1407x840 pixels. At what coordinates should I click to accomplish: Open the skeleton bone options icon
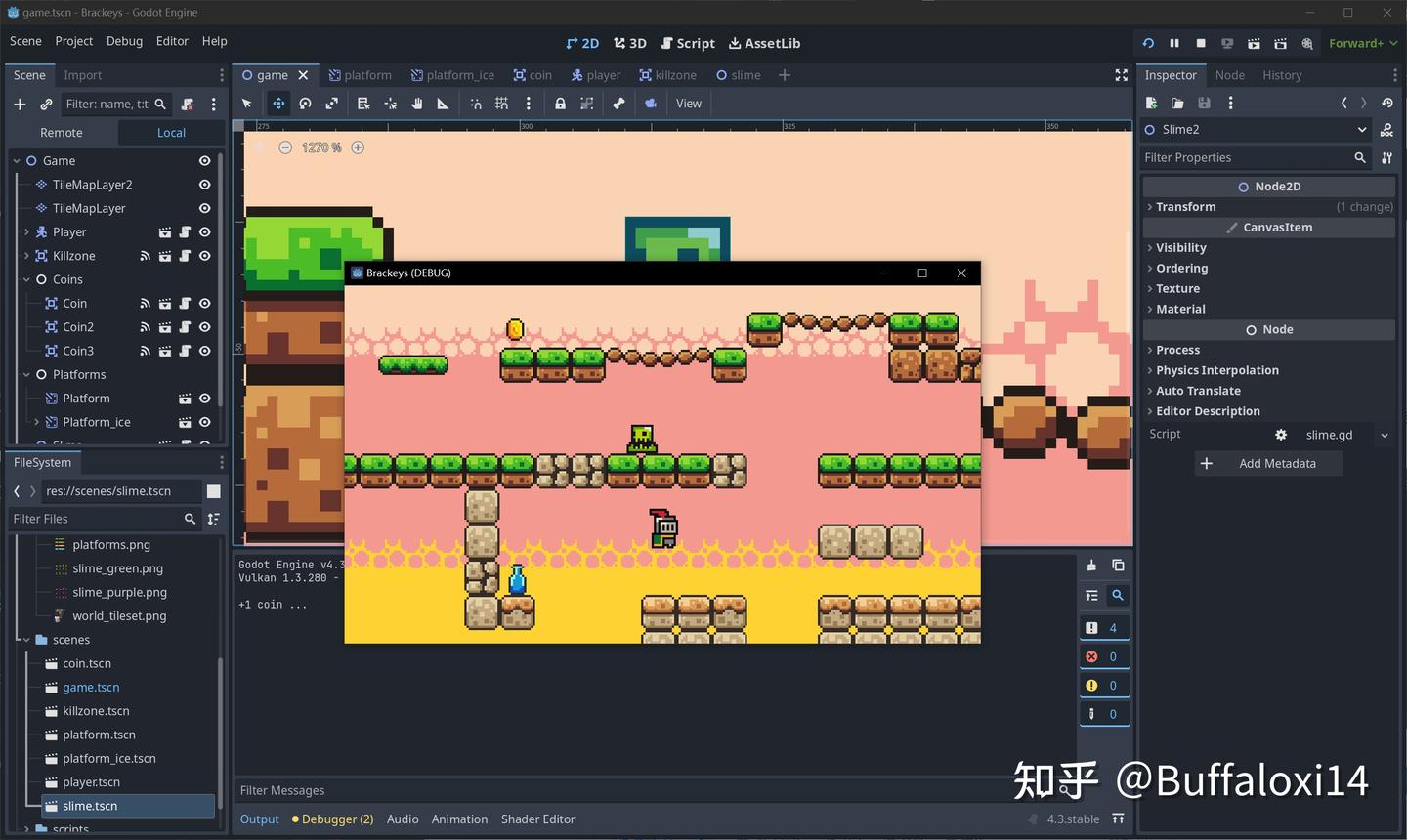click(x=618, y=104)
